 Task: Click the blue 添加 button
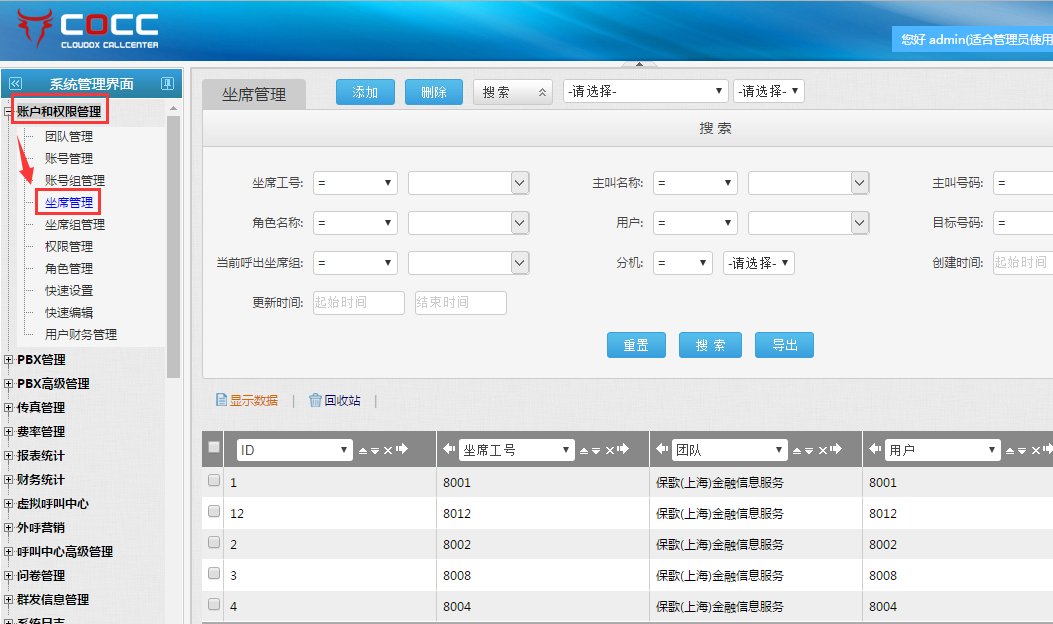[x=365, y=92]
